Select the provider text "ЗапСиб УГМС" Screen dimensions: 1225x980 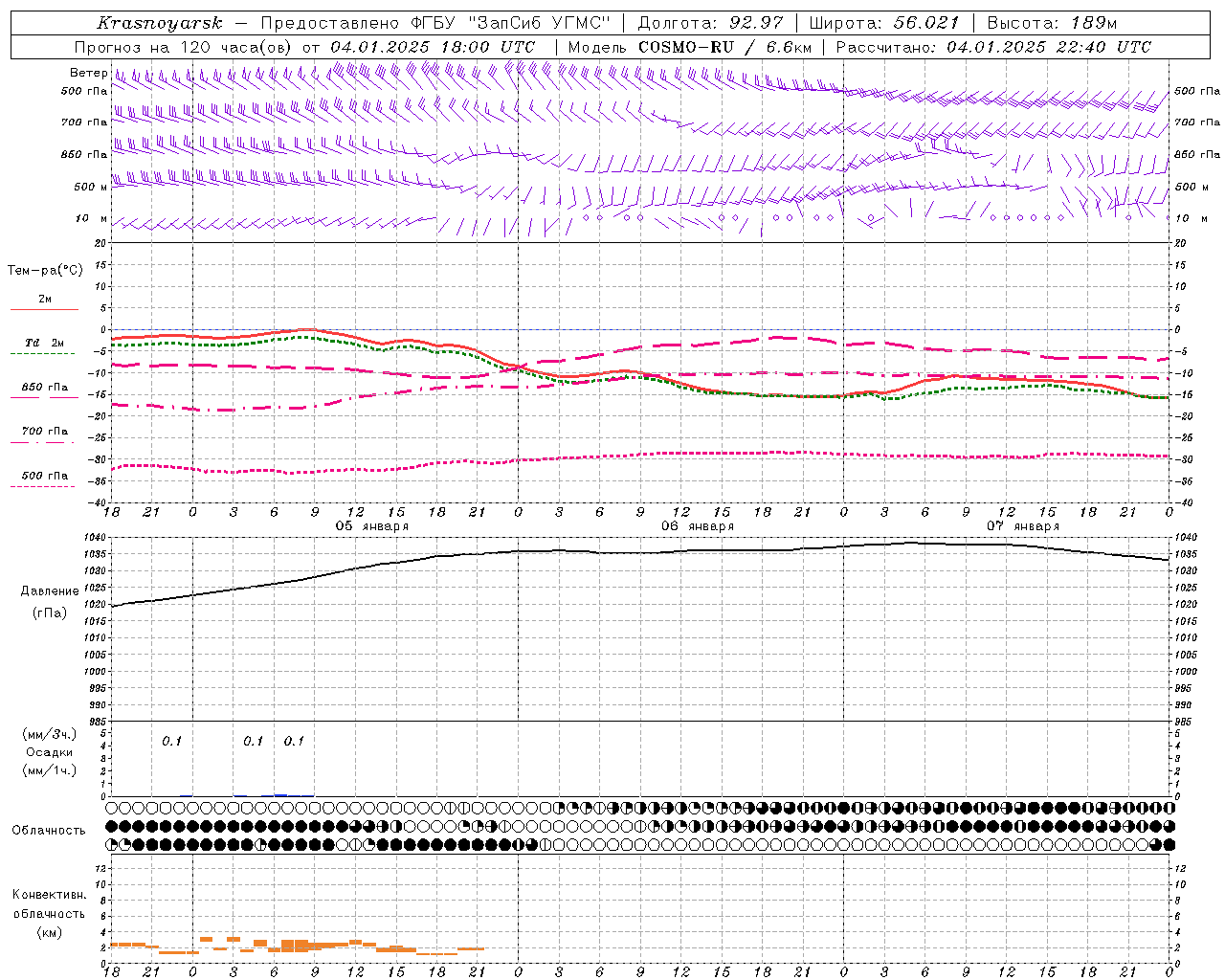539,23
